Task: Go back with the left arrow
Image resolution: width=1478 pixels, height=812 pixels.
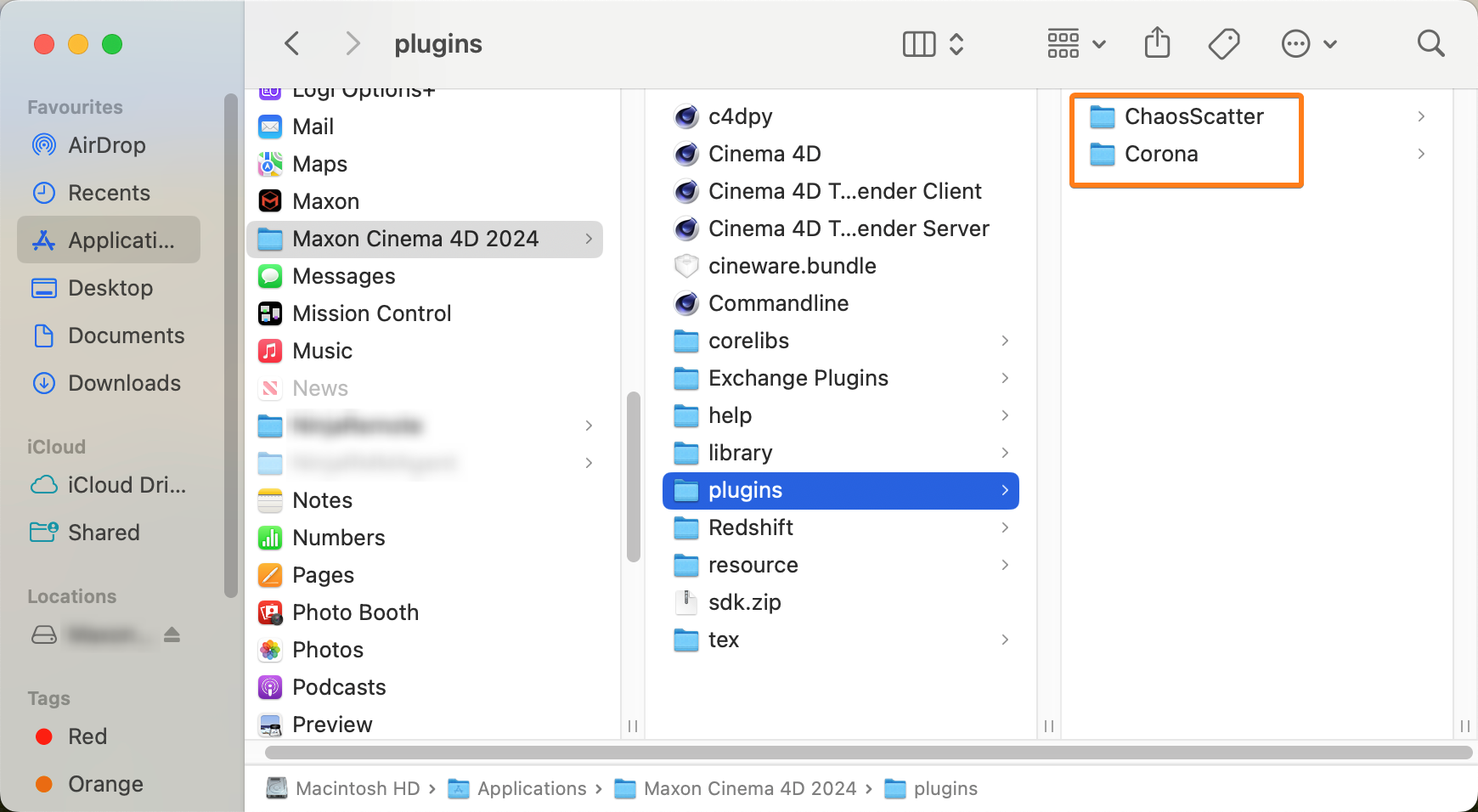Action: coord(292,43)
